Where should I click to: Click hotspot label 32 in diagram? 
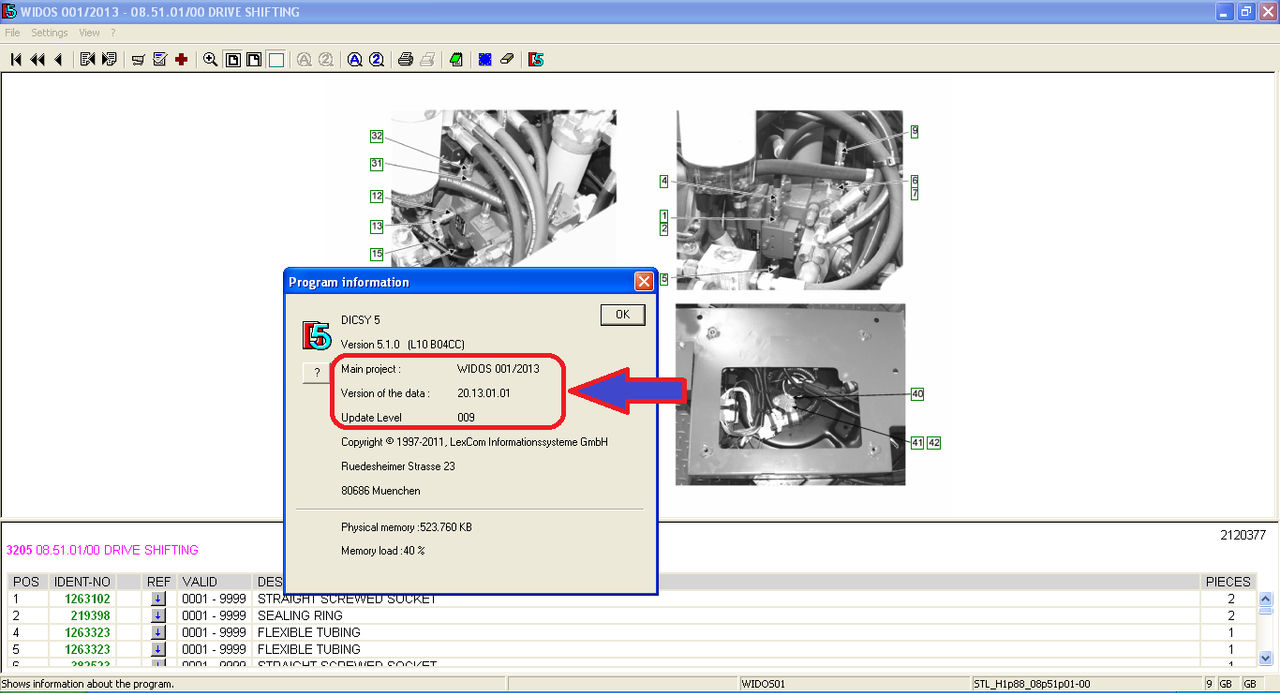tap(377, 136)
